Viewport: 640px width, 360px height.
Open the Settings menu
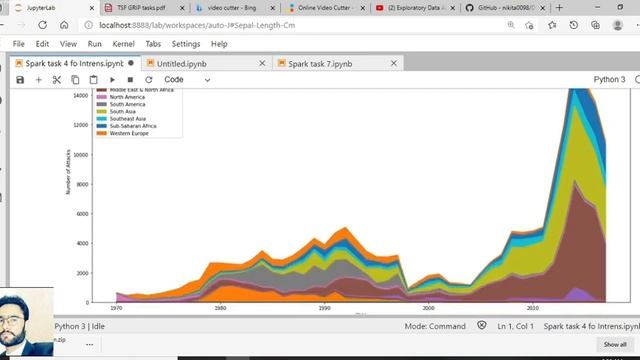(186, 44)
